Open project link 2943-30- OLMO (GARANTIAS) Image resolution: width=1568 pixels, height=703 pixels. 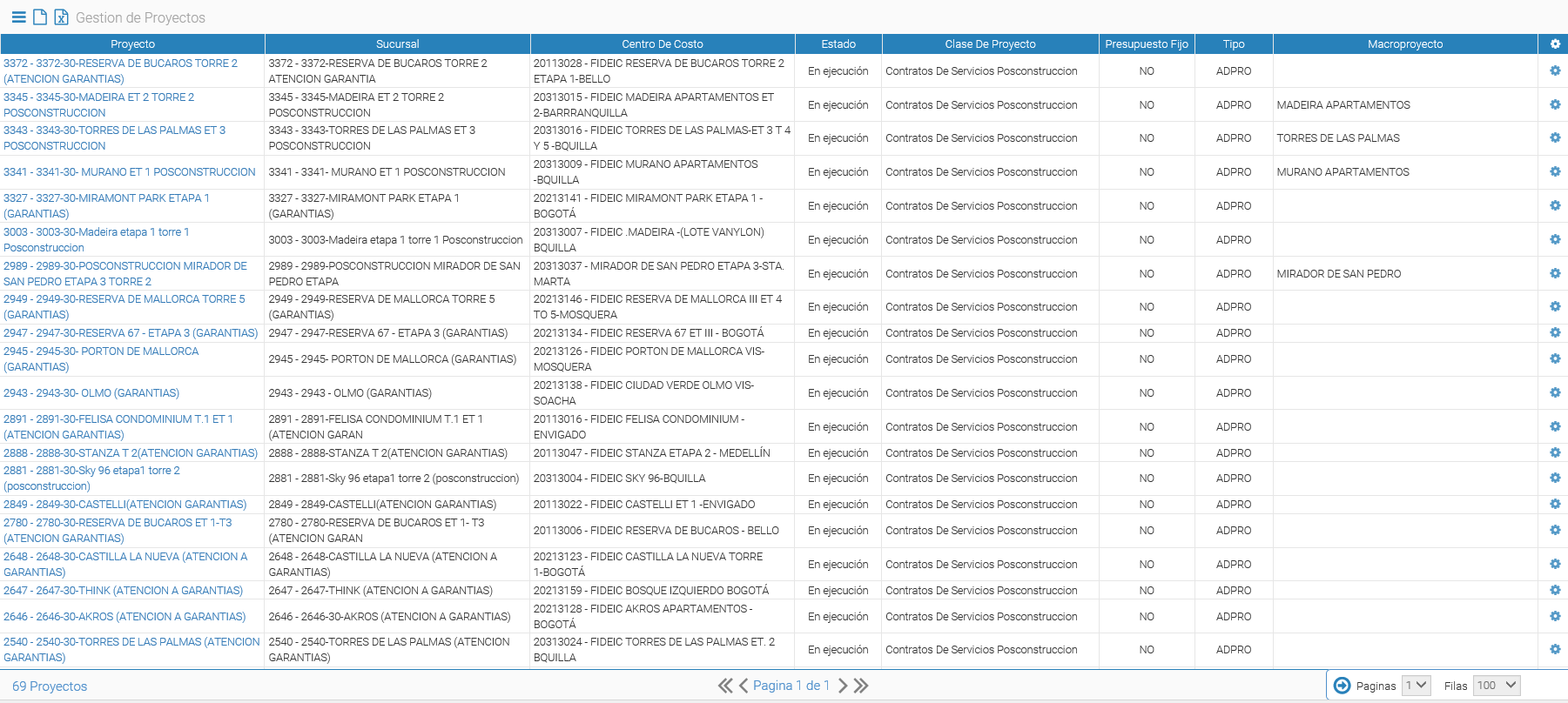91,392
